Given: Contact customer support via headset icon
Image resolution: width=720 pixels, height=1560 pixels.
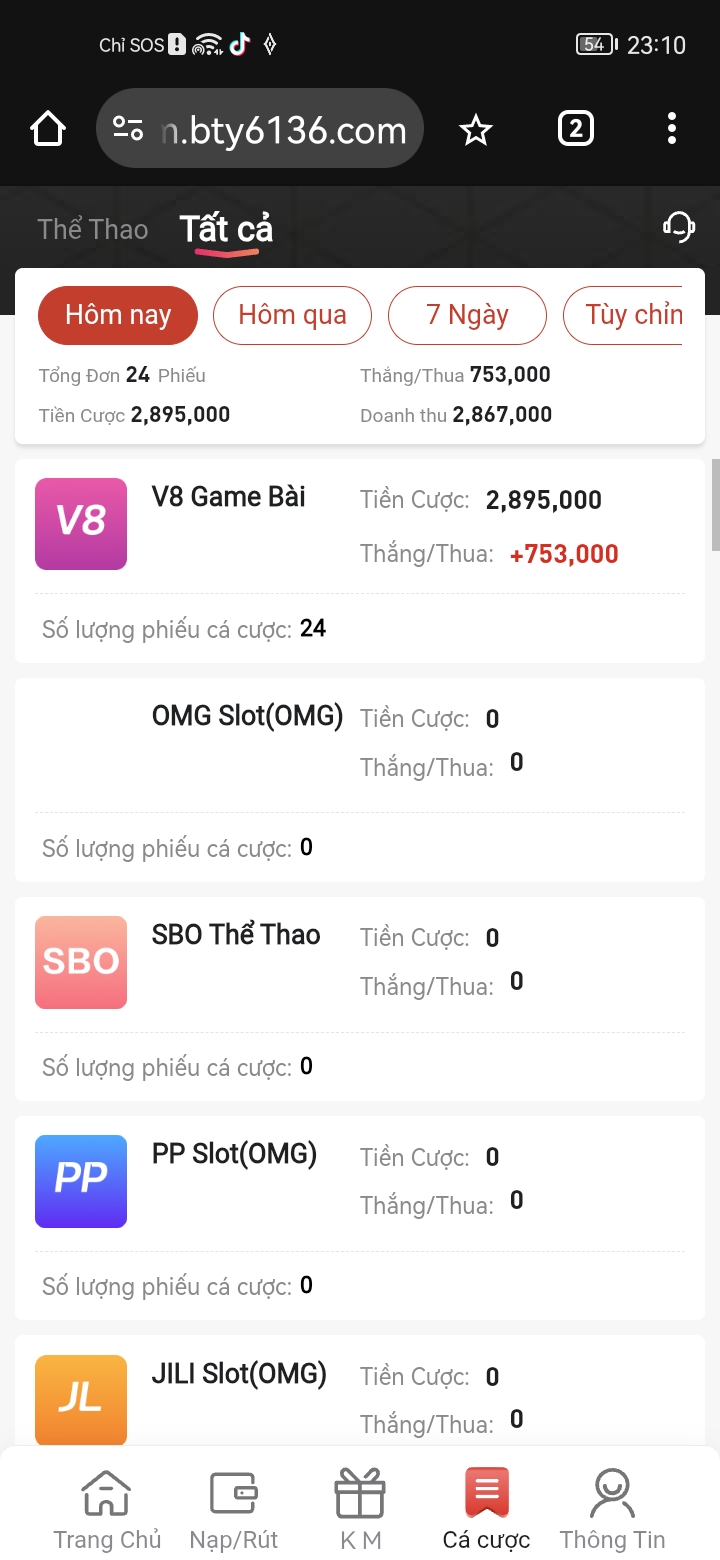Looking at the screenshot, I should pos(679,227).
